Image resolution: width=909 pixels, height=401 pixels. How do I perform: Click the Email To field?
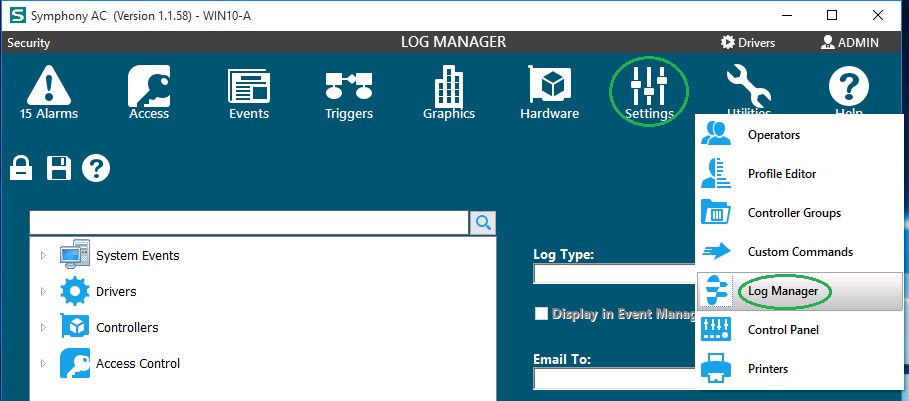point(615,378)
